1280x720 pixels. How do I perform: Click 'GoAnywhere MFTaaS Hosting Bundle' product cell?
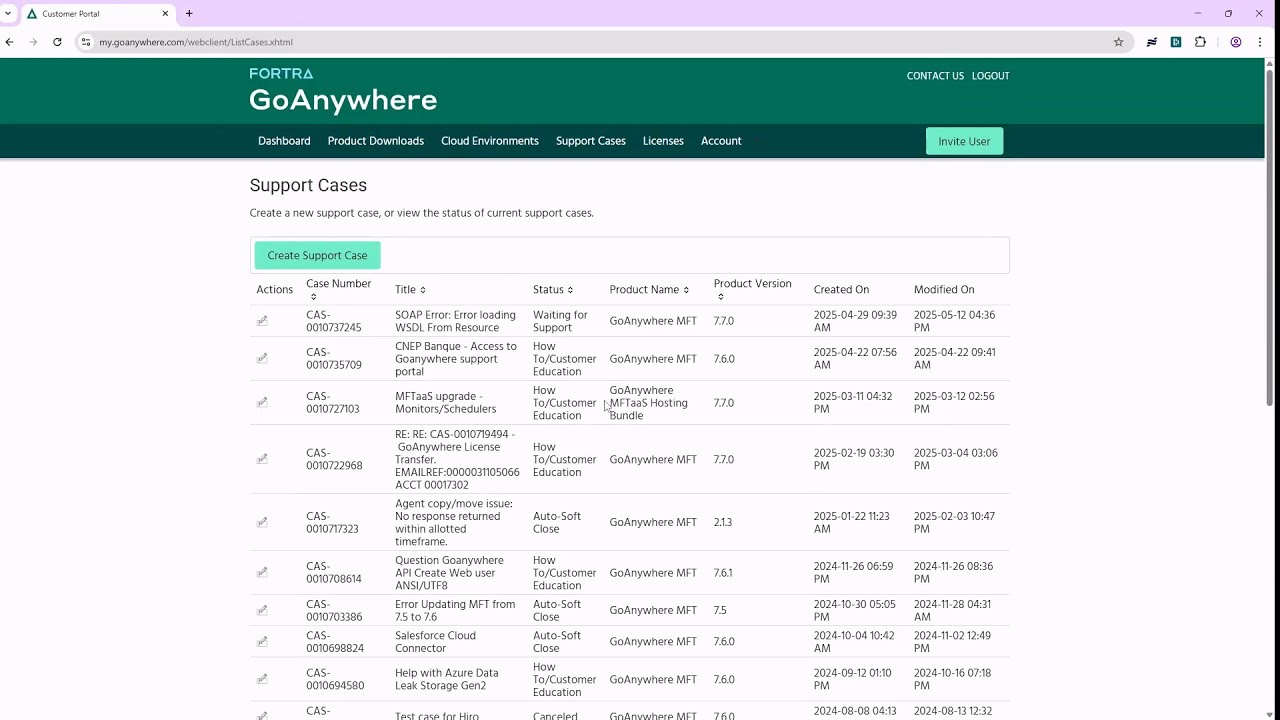(x=649, y=403)
